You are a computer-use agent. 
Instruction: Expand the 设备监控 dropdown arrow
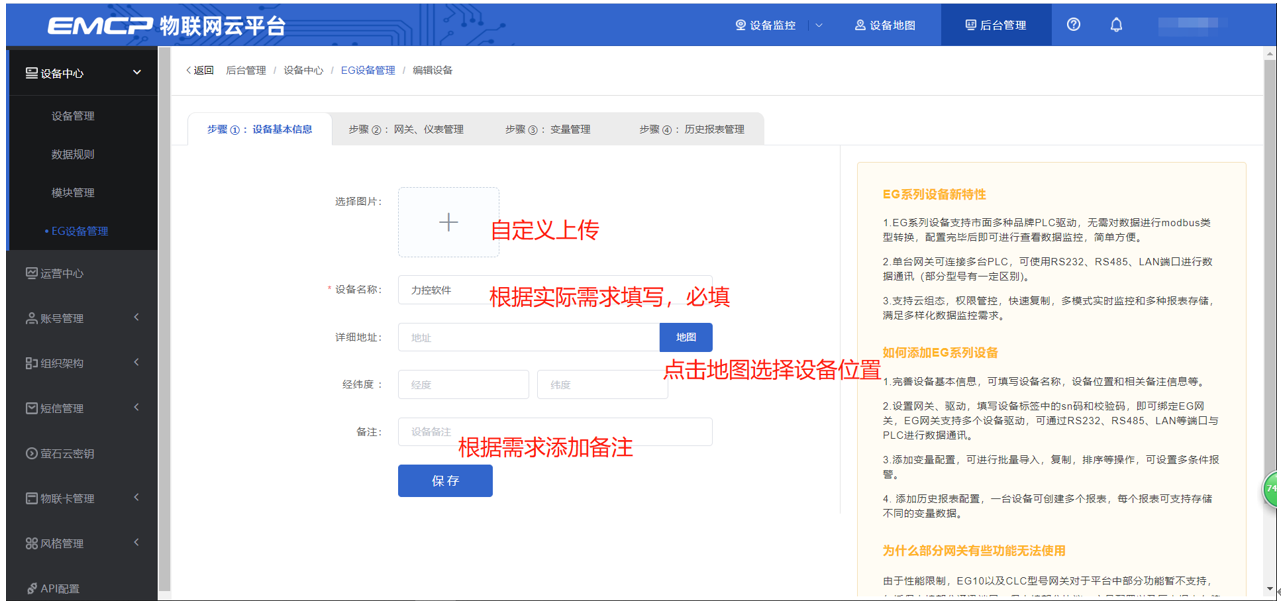coord(819,26)
